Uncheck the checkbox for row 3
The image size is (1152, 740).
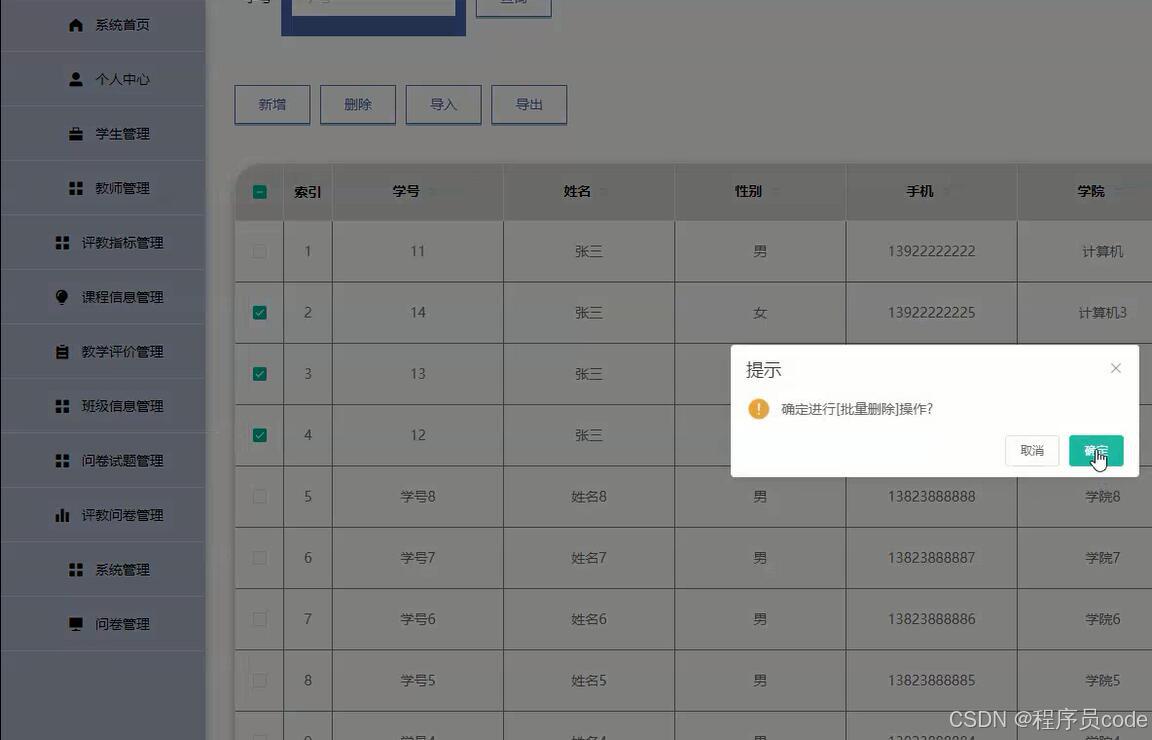259,374
